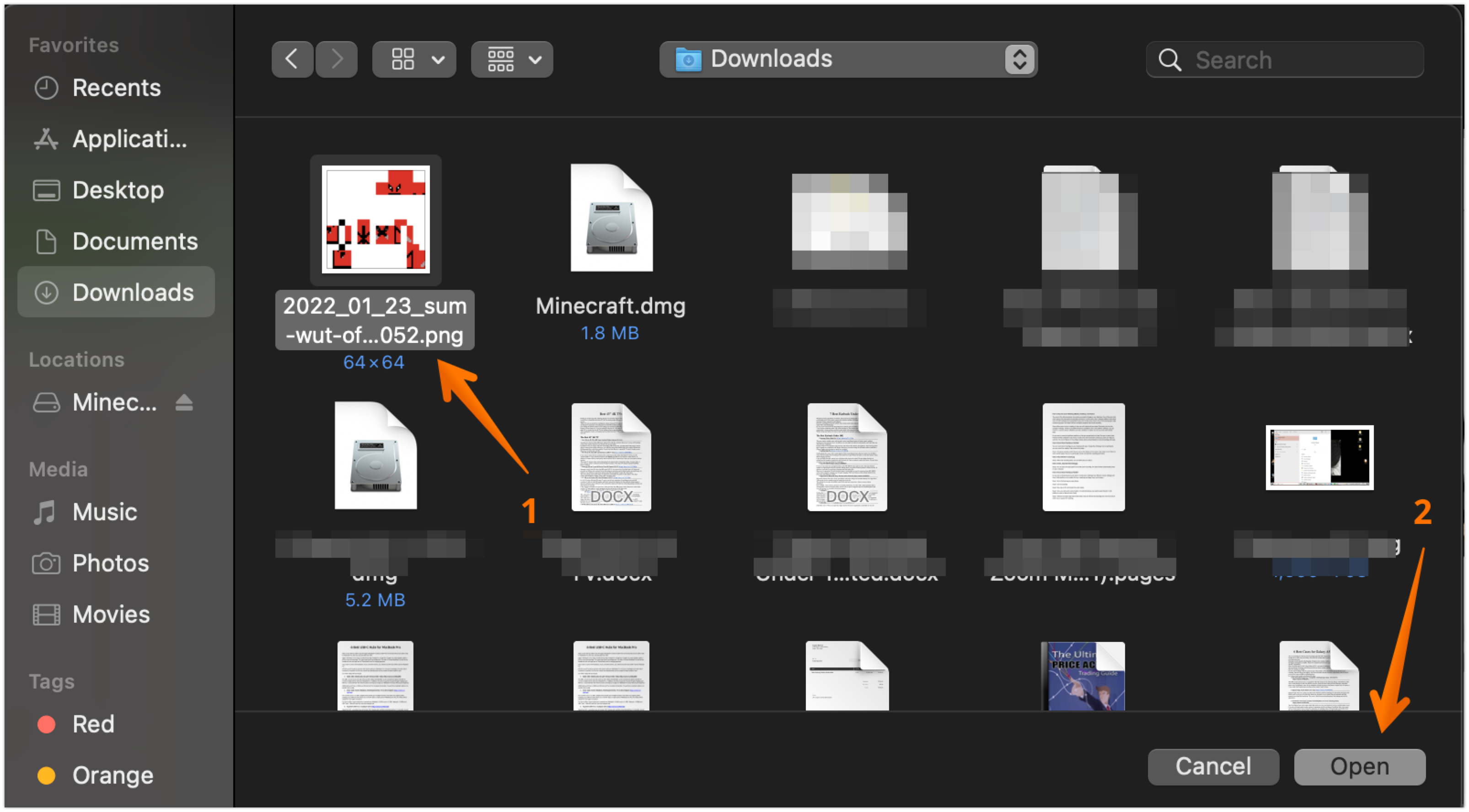This screenshot has width=1469, height=812.
Task: Click the back navigation arrow
Action: [292, 59]
